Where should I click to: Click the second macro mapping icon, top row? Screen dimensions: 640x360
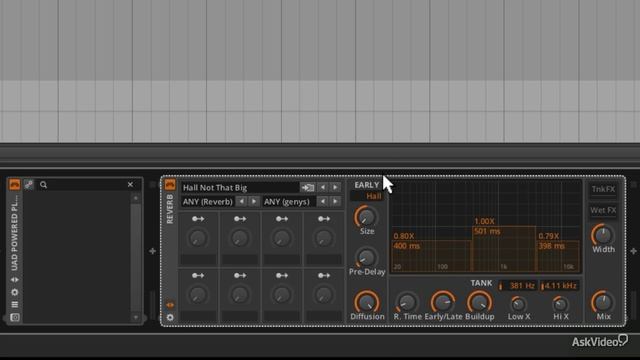[x=240, y=219]
